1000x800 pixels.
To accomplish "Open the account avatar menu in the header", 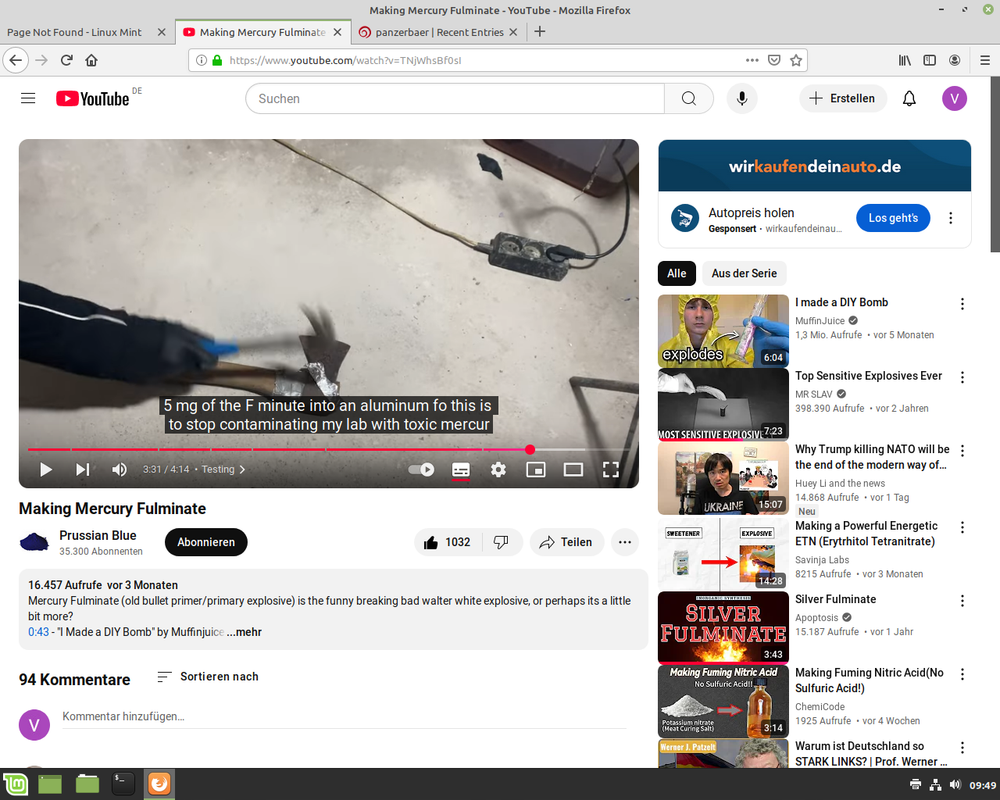I will coord(954,98).
